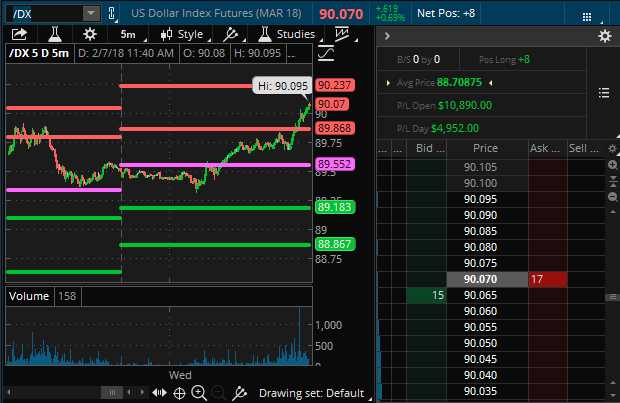Toggle the curve line icon above price axis
This screenshot has height=403, width=620.
[328, 52]
